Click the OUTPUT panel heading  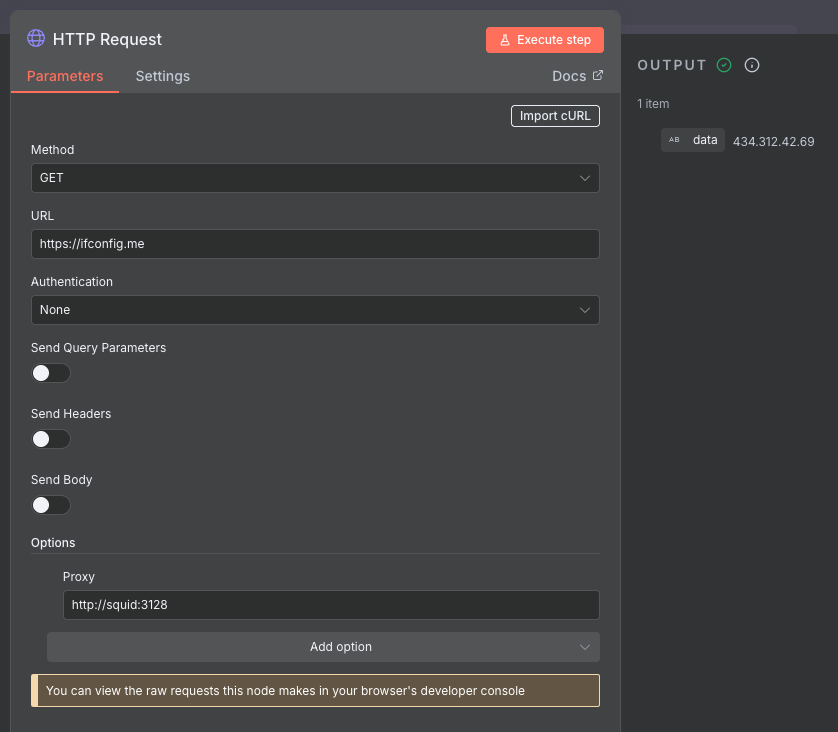pos(672,65)
